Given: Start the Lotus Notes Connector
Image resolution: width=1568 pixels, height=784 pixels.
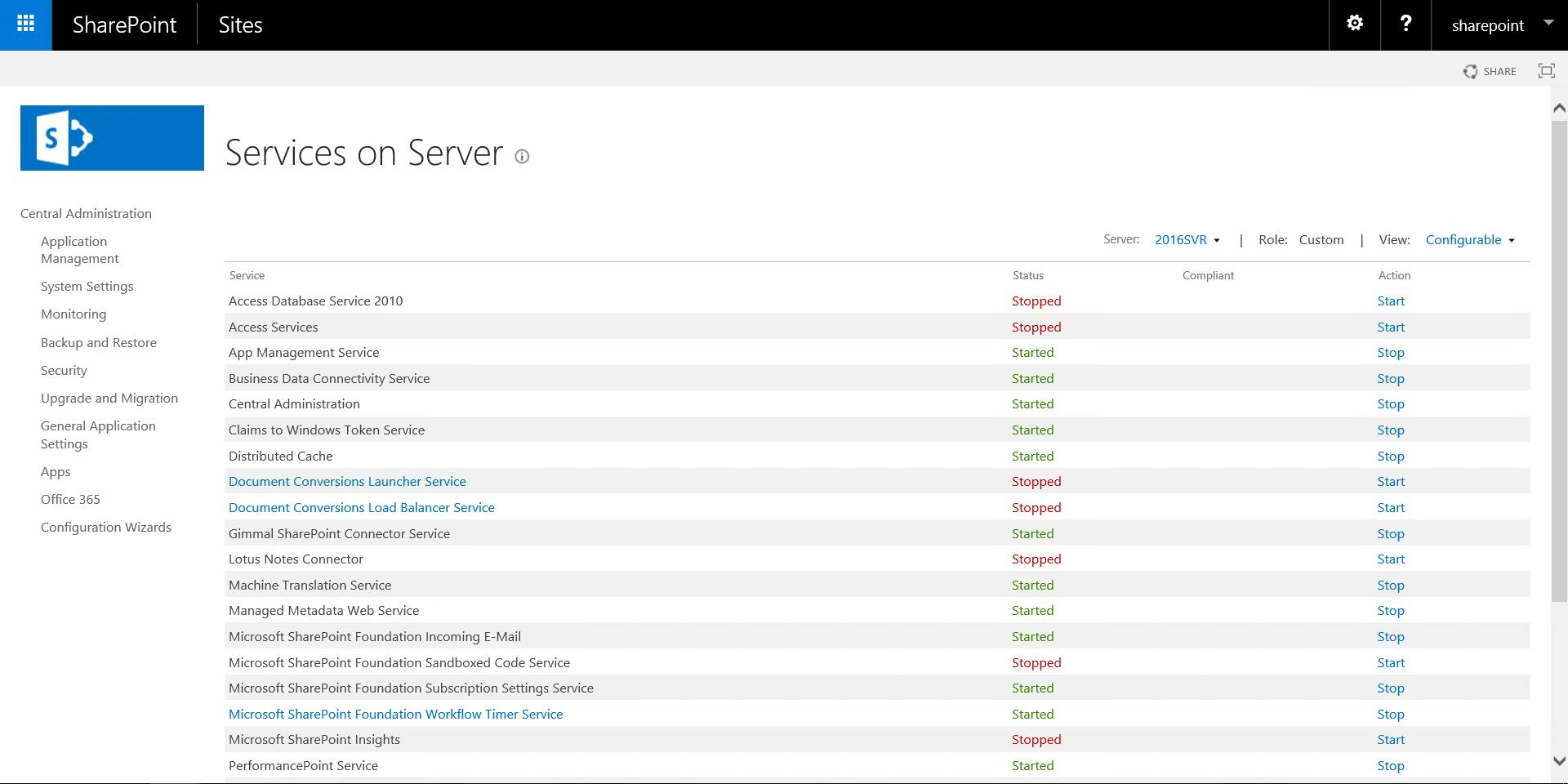Looking at the screenshot, I should (x=1390, y=559).
